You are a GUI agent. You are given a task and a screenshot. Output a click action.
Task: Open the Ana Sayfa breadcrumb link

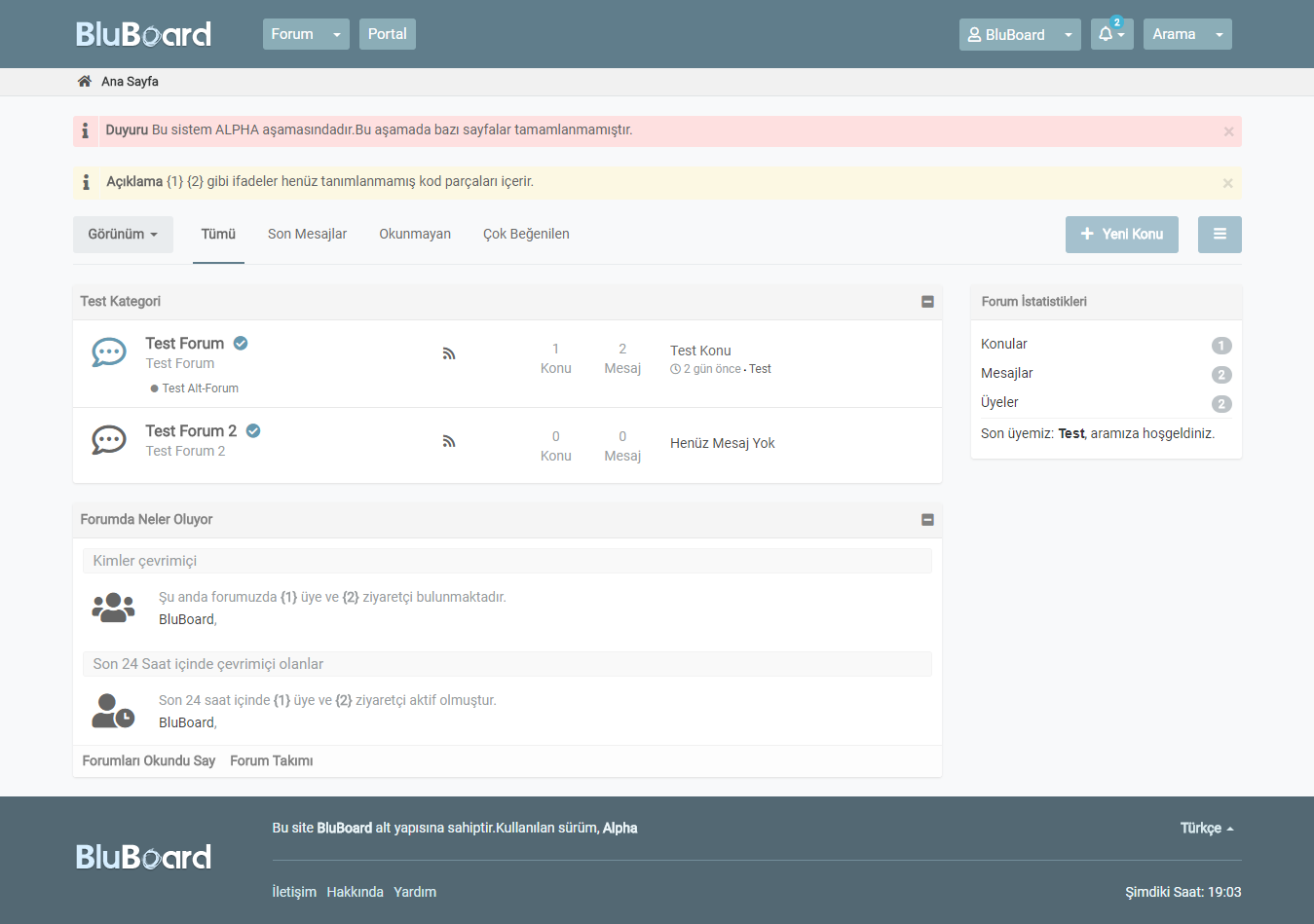tap(130, 82)
